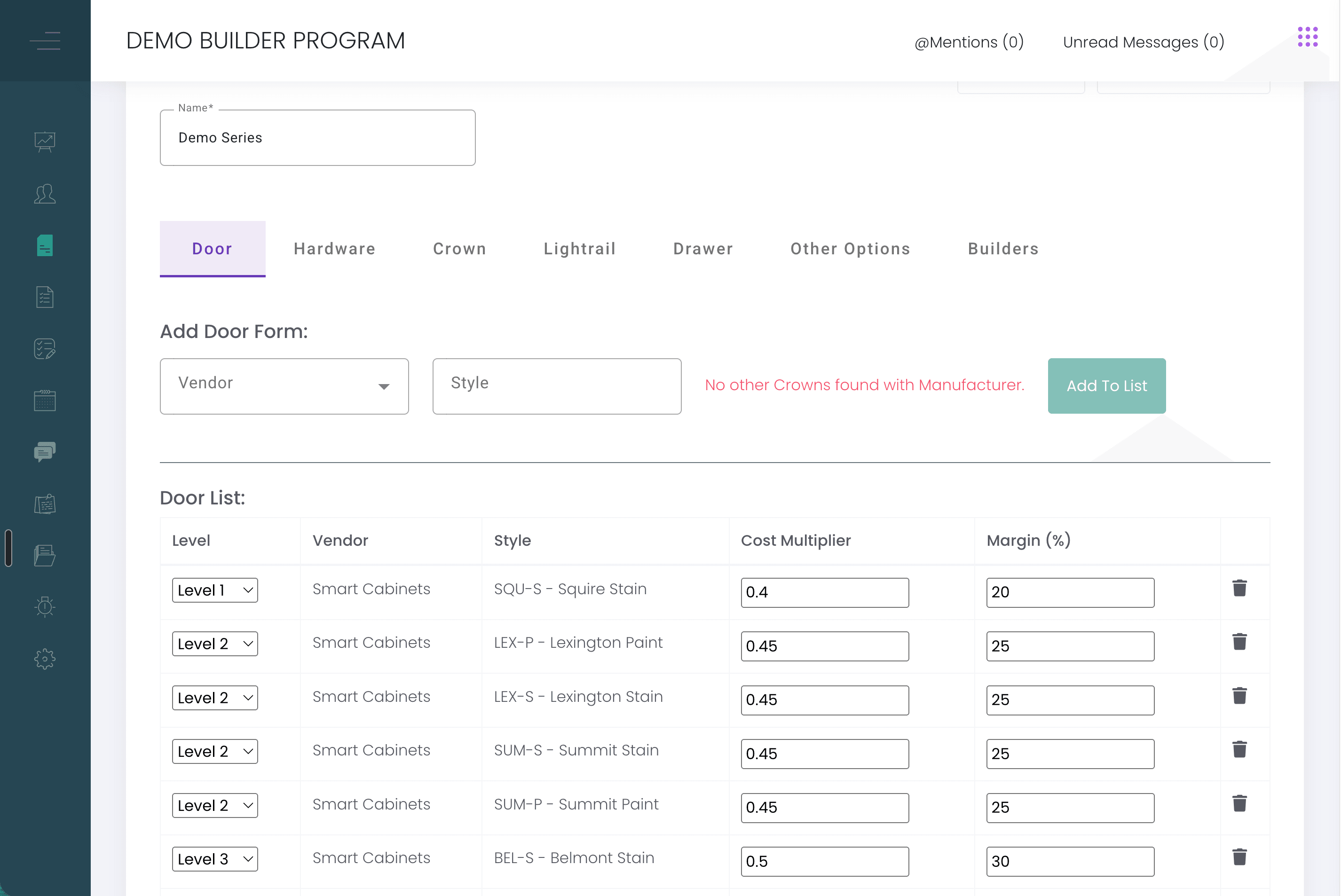This screenshot has width=1341, height=896.
Task: Open the dashboard chart icon in sidebar
Action: pos(45,141)
